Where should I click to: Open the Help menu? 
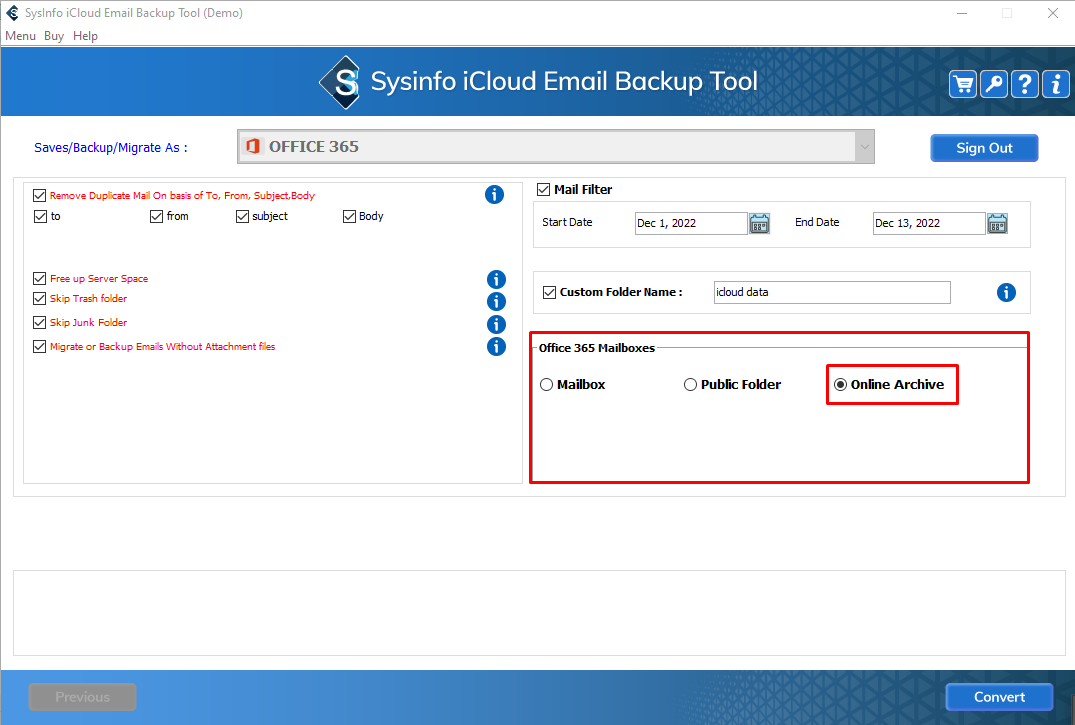point(86,36)
